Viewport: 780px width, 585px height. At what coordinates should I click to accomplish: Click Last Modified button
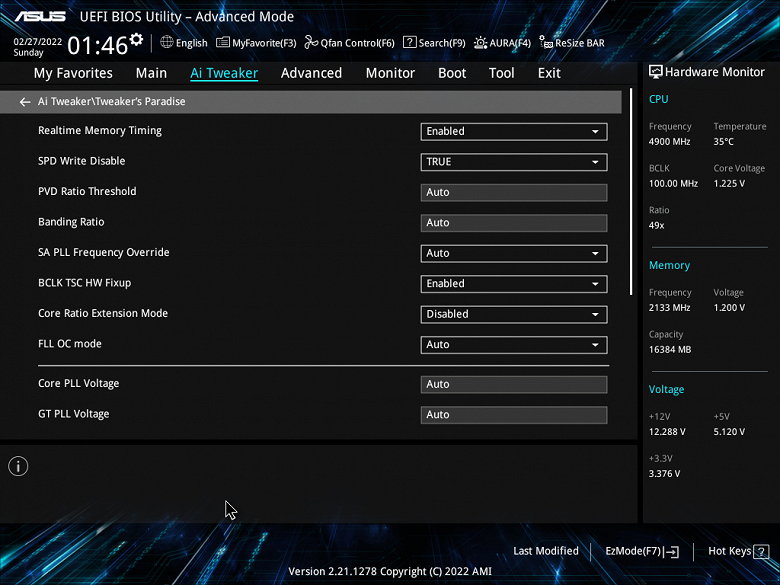(546, 551)
